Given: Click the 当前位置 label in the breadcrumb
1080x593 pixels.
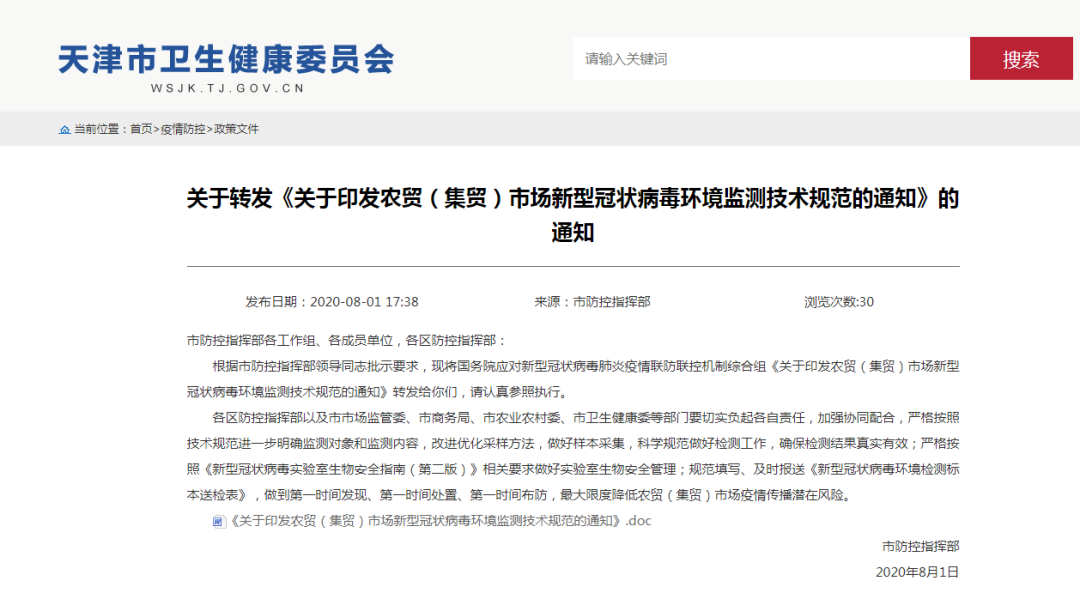Looking at the screenshot, I should (x=99, y=129).
